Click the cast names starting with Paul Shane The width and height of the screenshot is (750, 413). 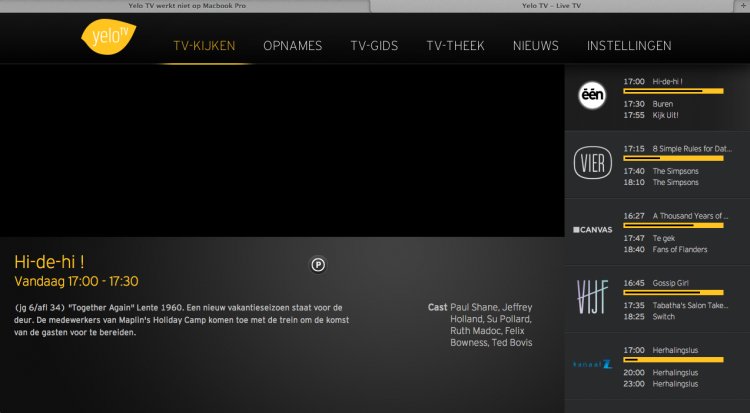click(x=491, y=325)
